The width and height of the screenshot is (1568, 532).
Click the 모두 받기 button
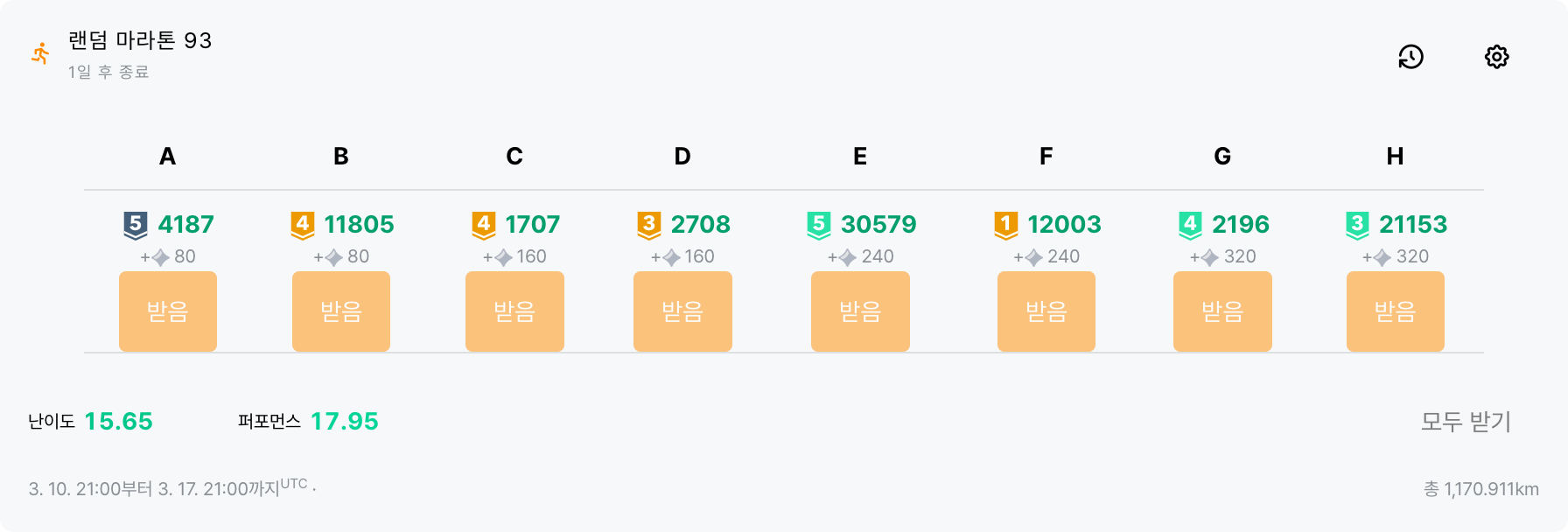1466,422
